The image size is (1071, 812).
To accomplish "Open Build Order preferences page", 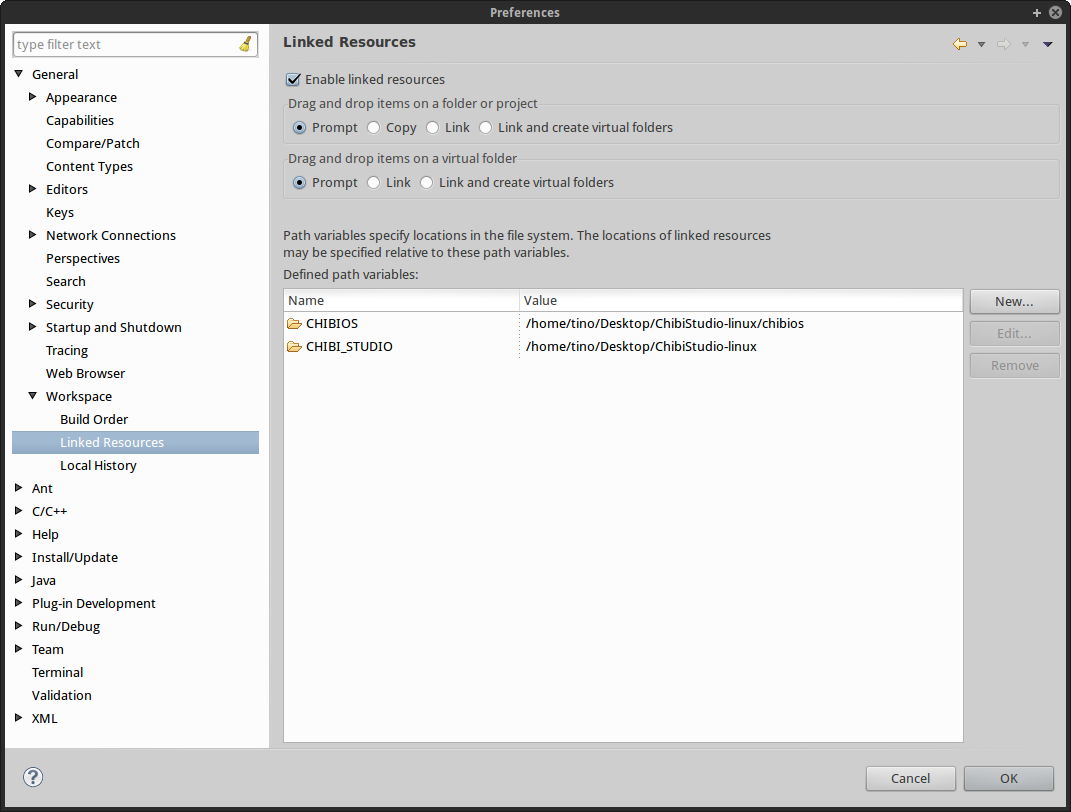I will tap(94, 419).
